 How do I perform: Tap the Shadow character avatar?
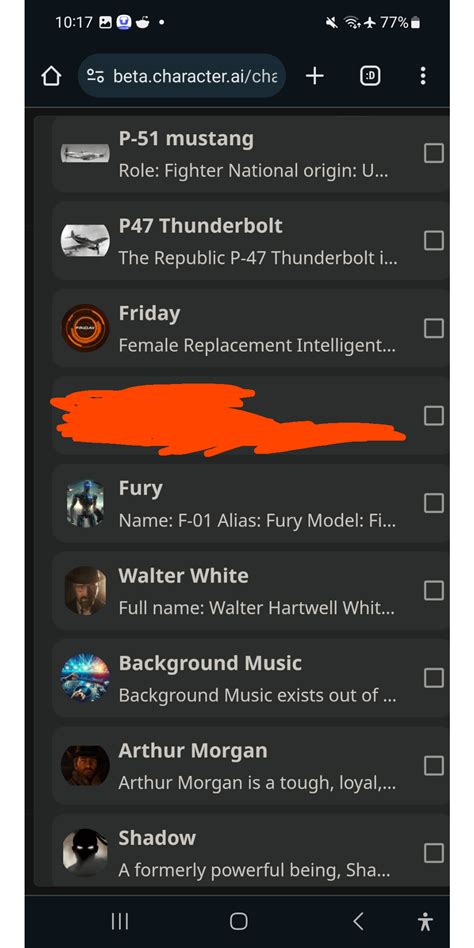[x=85, y=852]
